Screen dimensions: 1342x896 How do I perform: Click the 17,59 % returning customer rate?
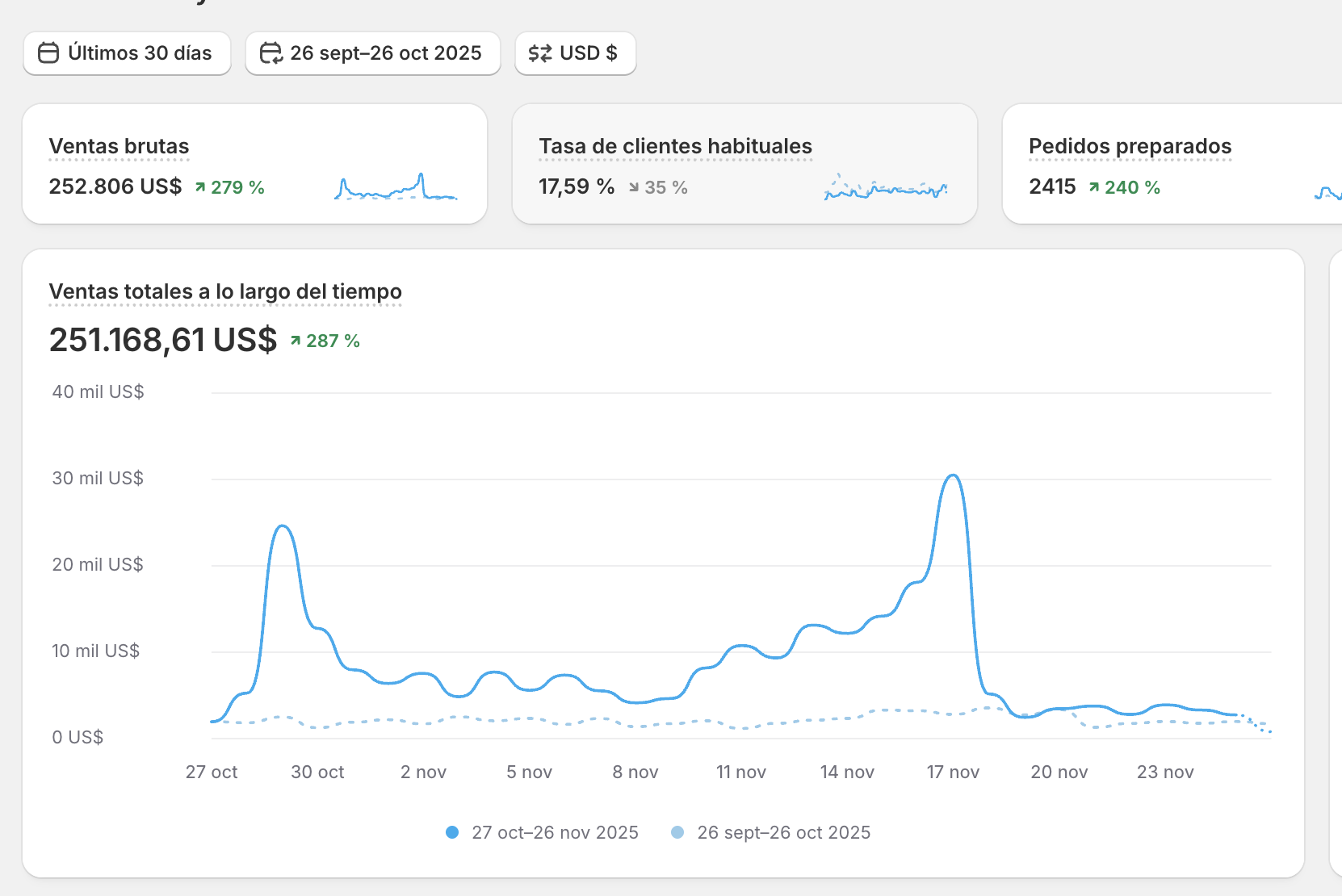click(577, 186)
